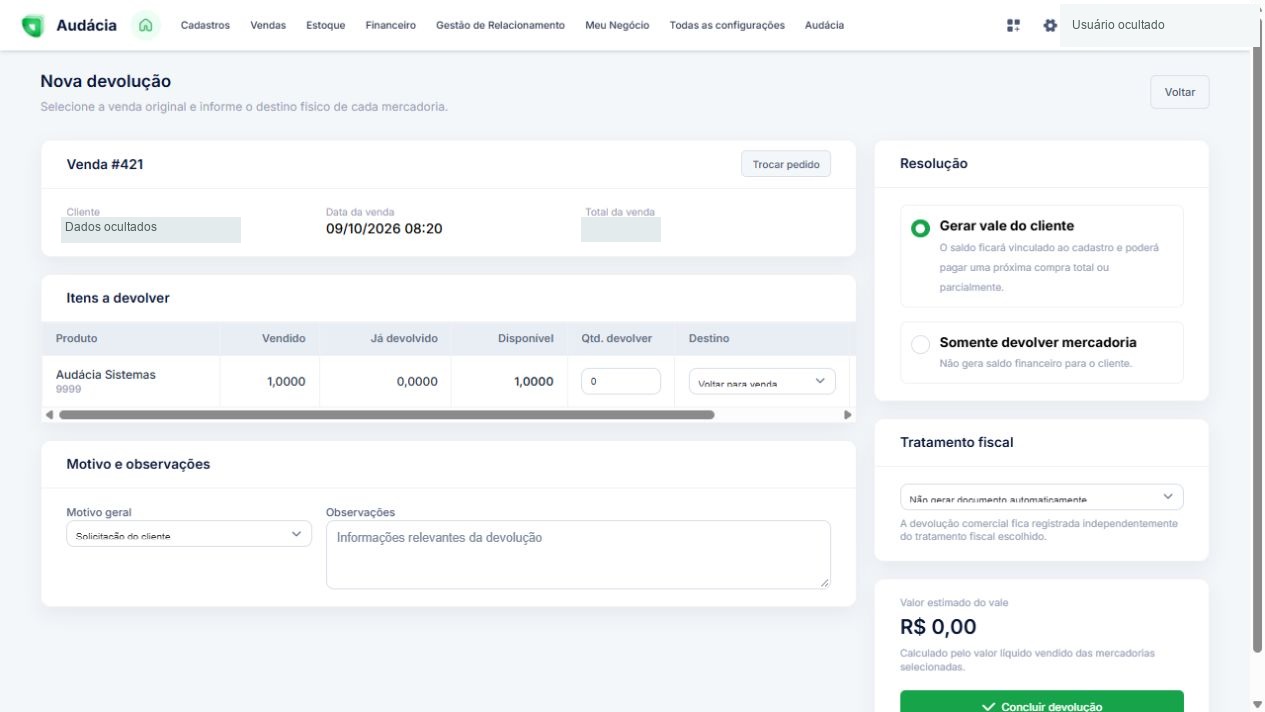Open Gestão de Relacionamento menu
Image resolution: width=1265 pixels, height=712 pixels.
tap(500, 25)
